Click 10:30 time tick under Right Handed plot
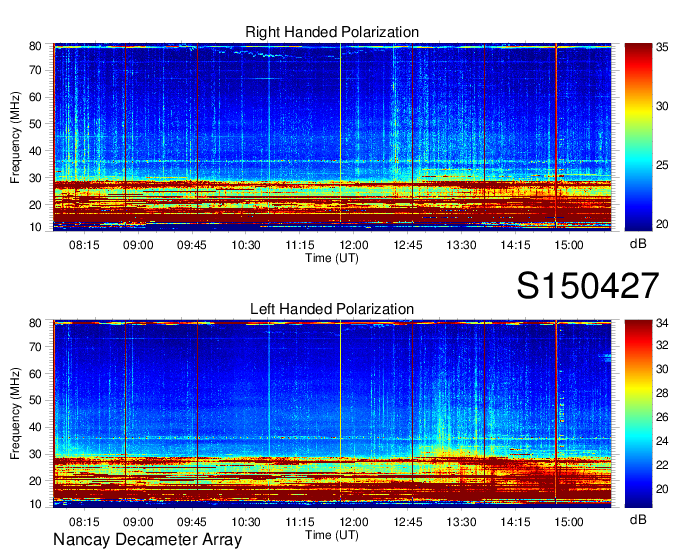Image resolution: width=680 pixels, height=552 pixels. click(246, 245)
